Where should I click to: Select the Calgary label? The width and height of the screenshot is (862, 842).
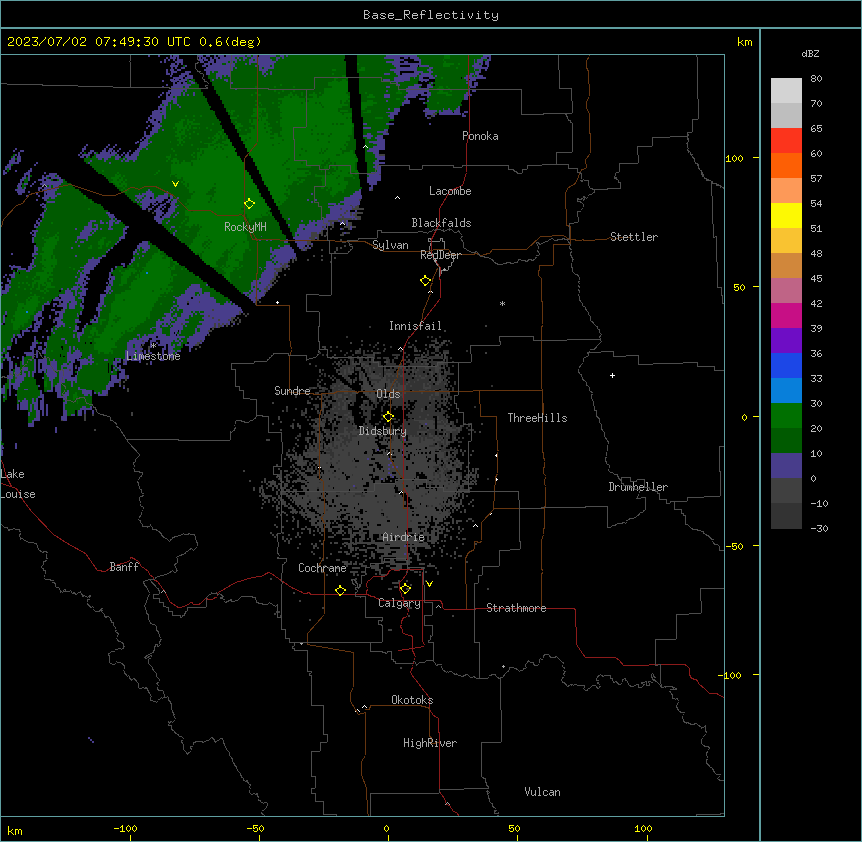point(399,603)
